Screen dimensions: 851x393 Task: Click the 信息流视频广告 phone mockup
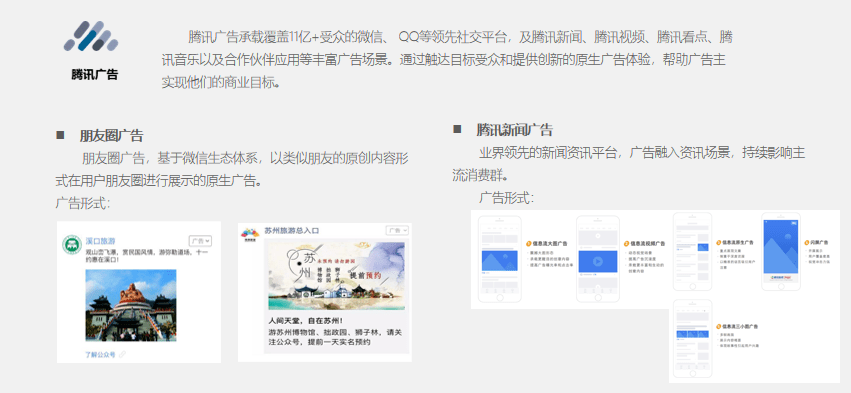598,259
